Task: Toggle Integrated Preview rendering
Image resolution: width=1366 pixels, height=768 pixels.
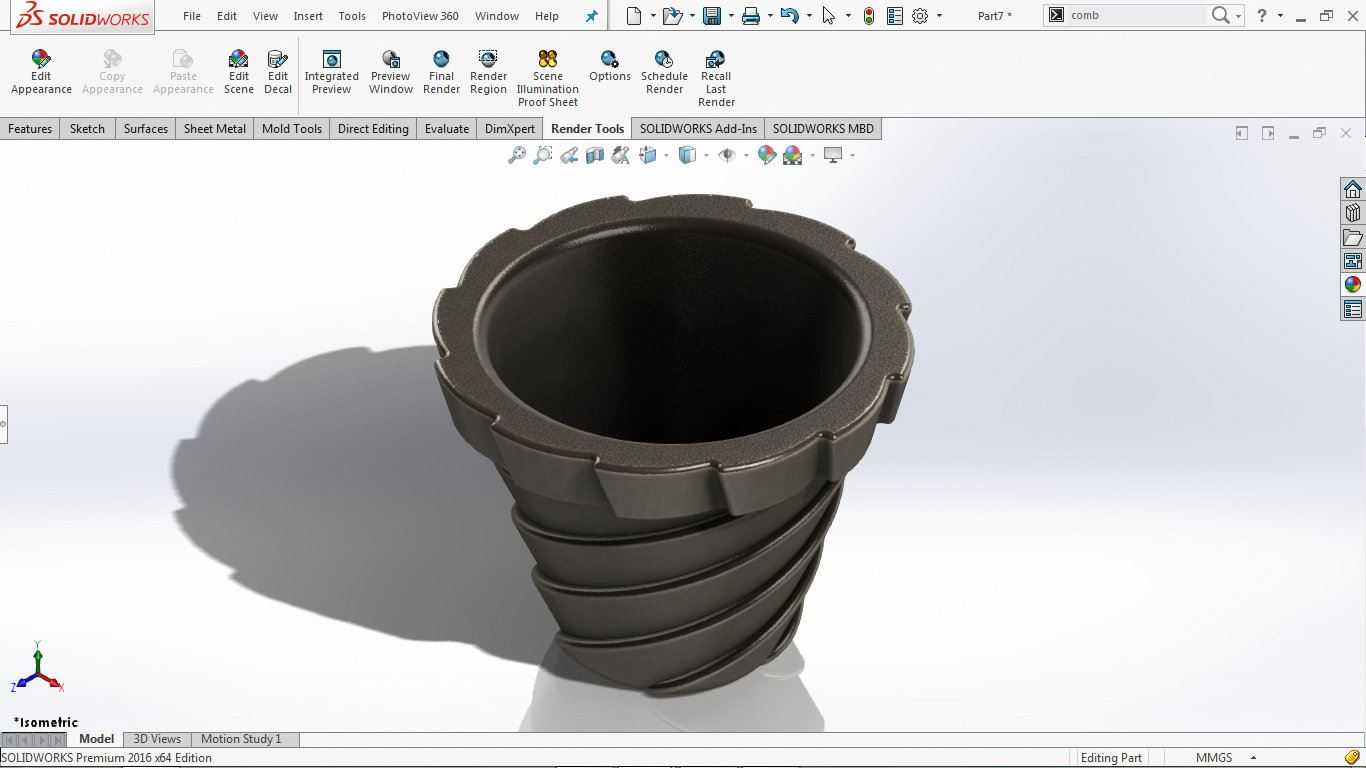Action: pos(331,72)
